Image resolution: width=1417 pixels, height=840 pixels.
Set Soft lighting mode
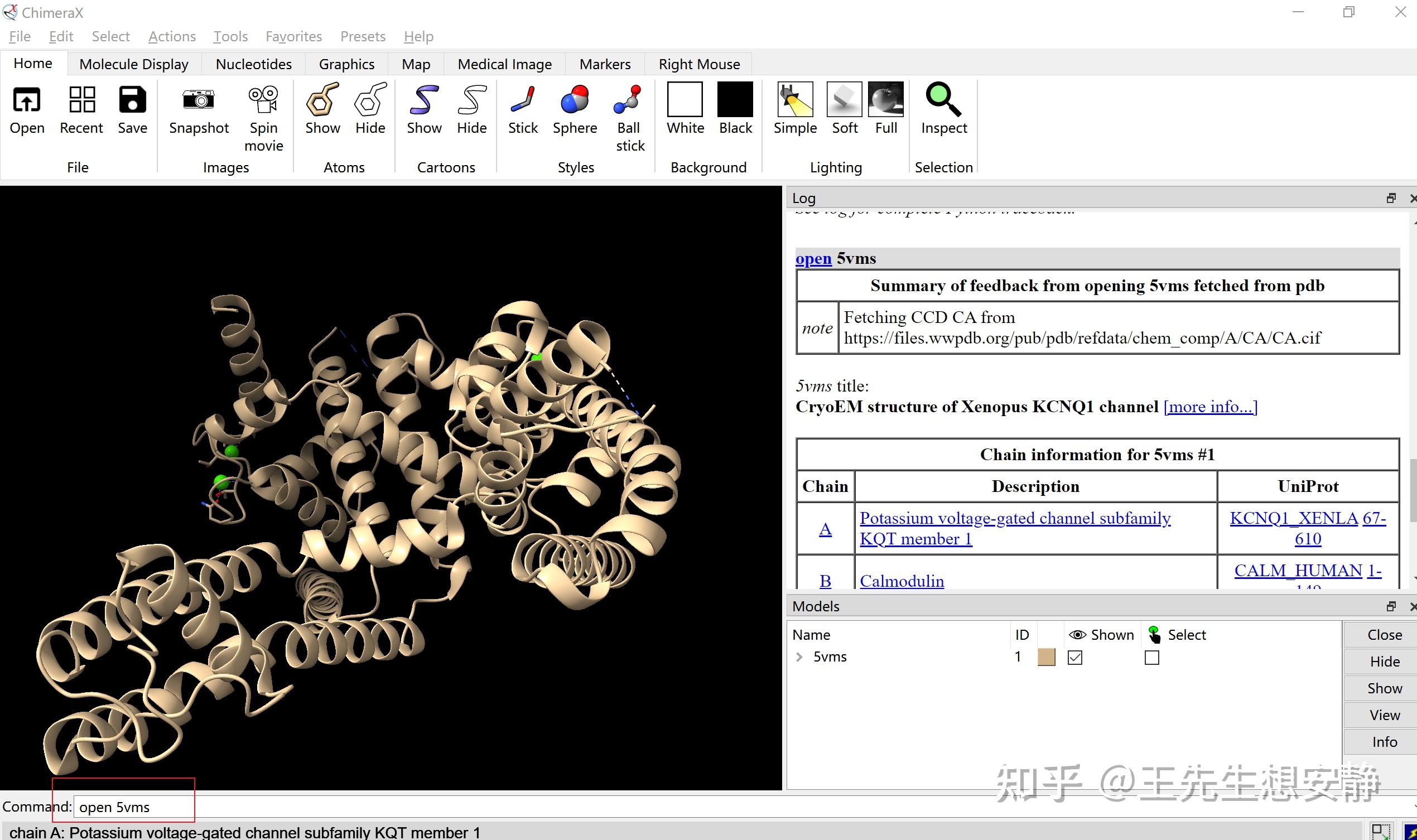point(844,100)
